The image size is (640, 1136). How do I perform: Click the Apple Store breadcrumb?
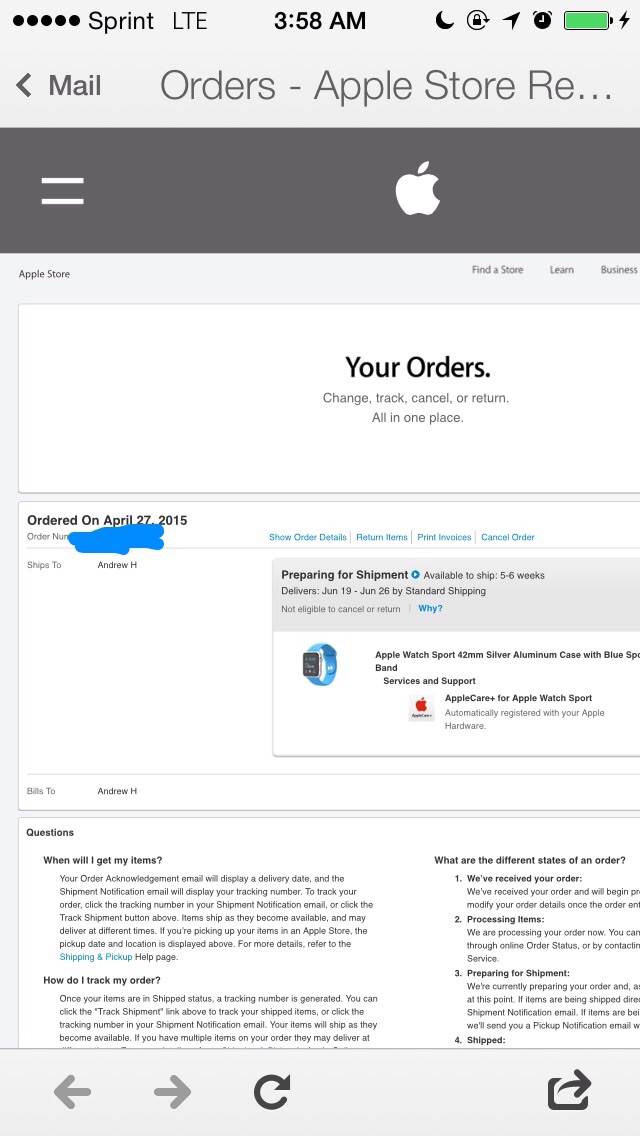point(44,274)
